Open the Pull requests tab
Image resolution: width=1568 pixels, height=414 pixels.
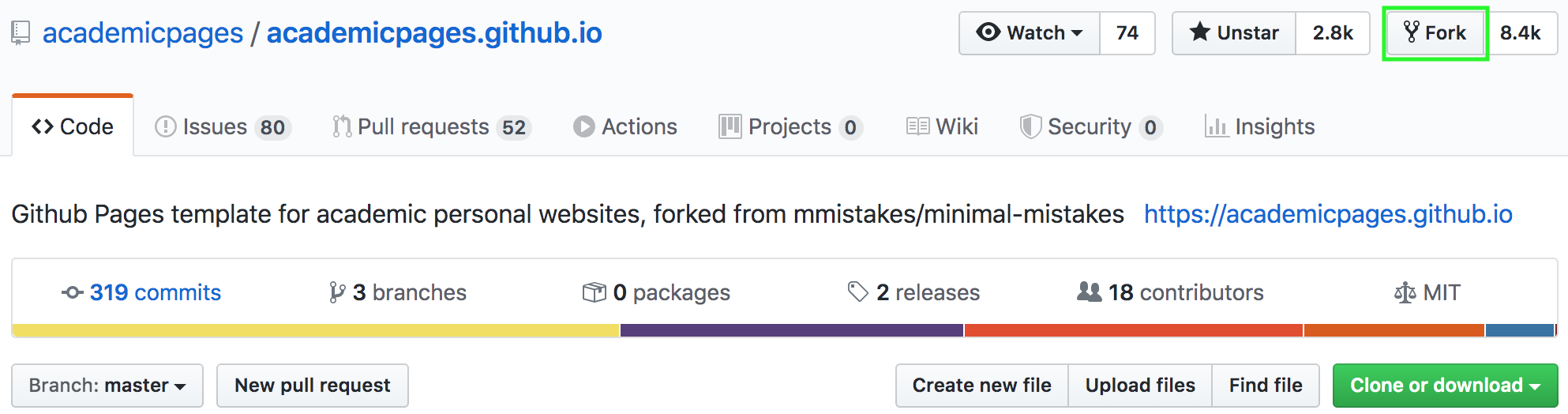[x=431, y=127]
